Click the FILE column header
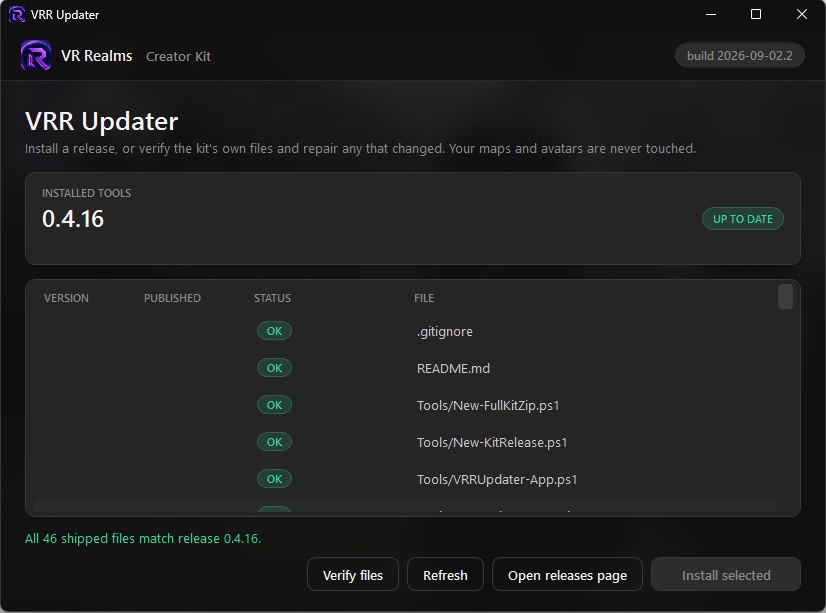The height and width of the screenshot is (613, 826). click(x=424, y=298)
